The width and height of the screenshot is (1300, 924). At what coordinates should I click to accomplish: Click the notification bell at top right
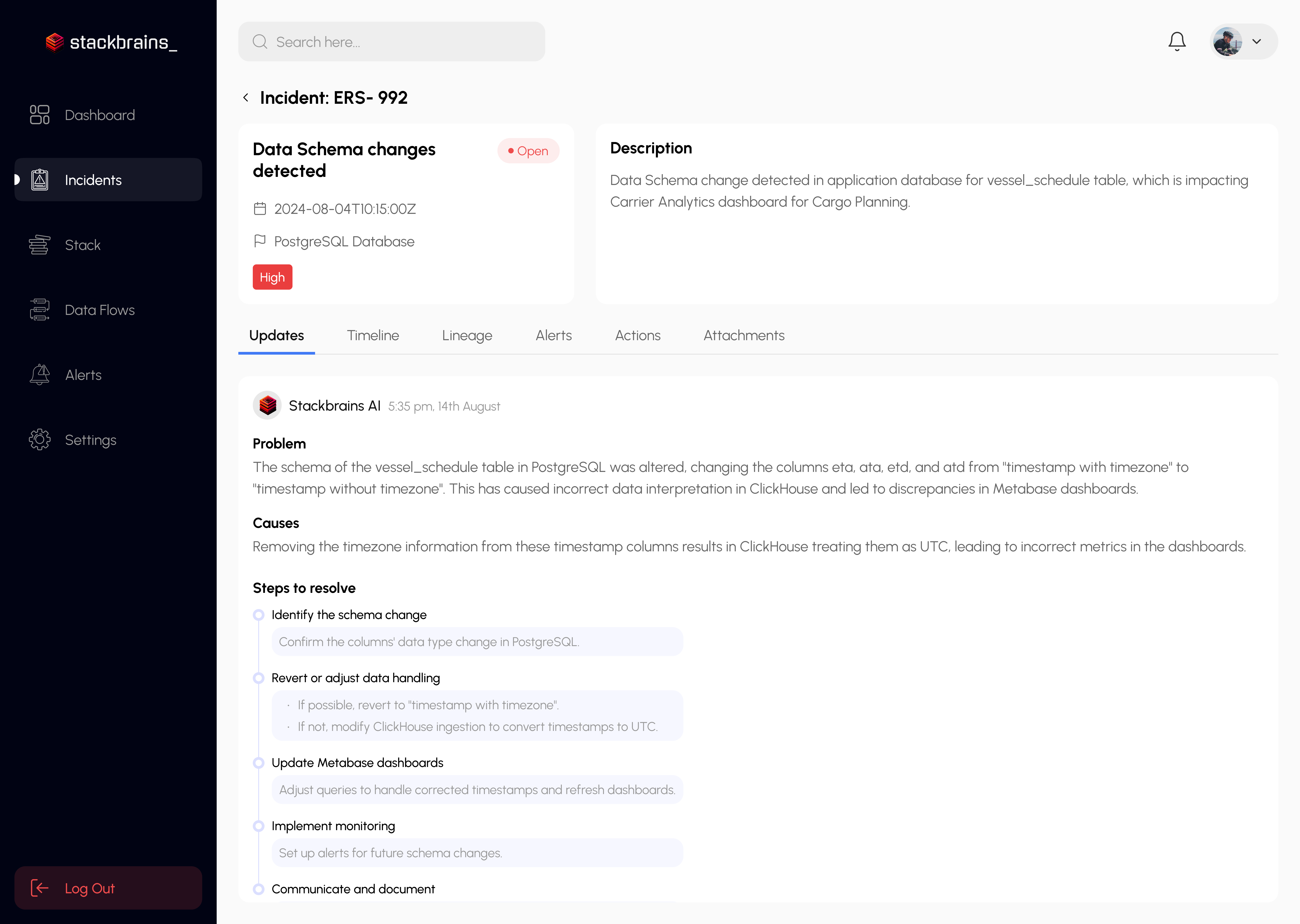[1177, 41]
